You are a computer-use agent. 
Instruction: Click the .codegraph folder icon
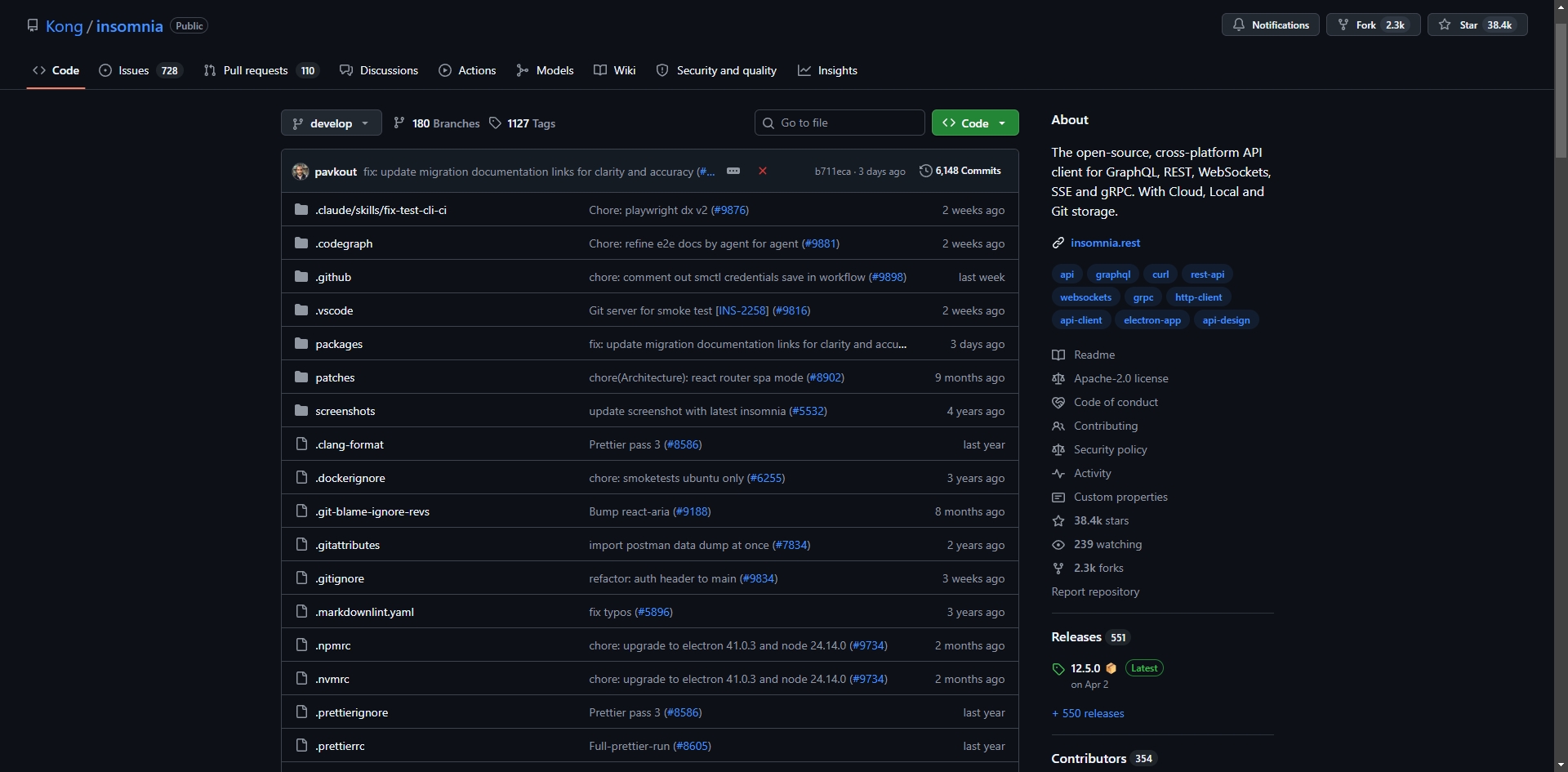tap(301, 243)
